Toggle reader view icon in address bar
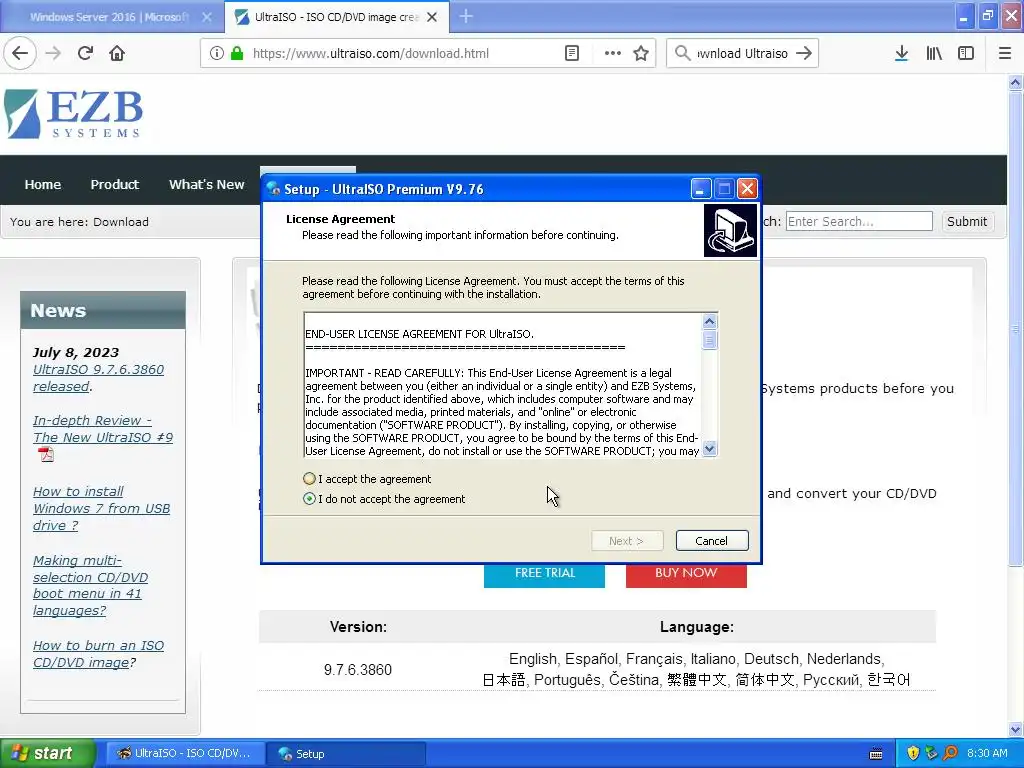The width and height of the screenshot is (1024, 768). point(571,53)
